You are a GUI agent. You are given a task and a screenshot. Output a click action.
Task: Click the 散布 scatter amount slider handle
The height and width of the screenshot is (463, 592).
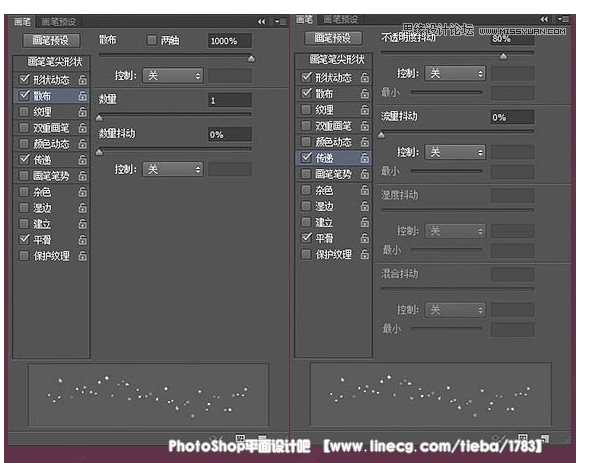251,58
